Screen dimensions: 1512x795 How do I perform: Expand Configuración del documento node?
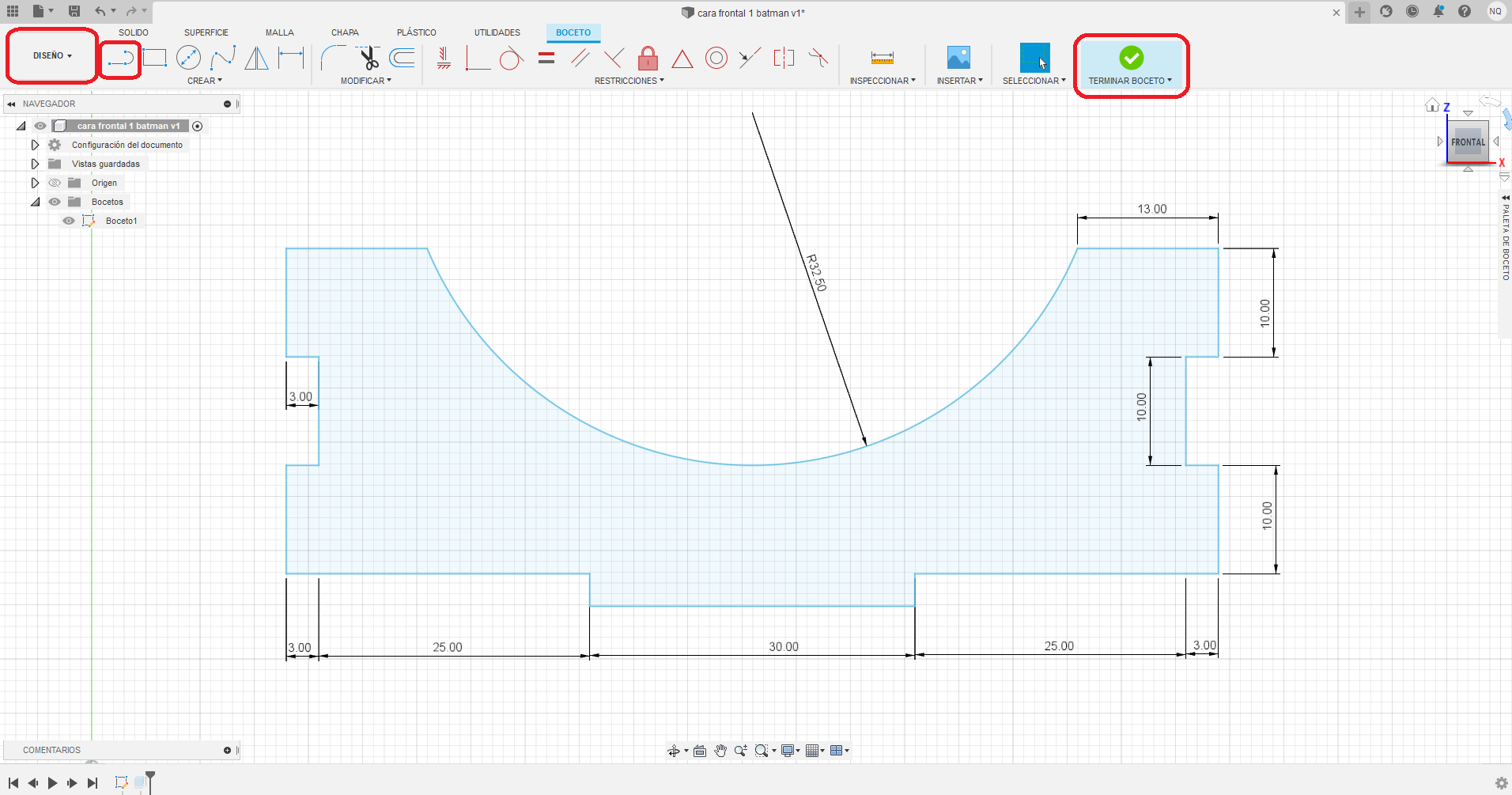tap(35, 145)
